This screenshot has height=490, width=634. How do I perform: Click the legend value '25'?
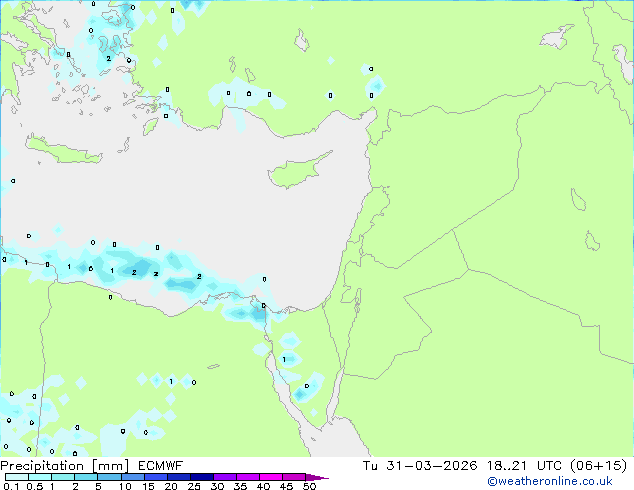194,486
